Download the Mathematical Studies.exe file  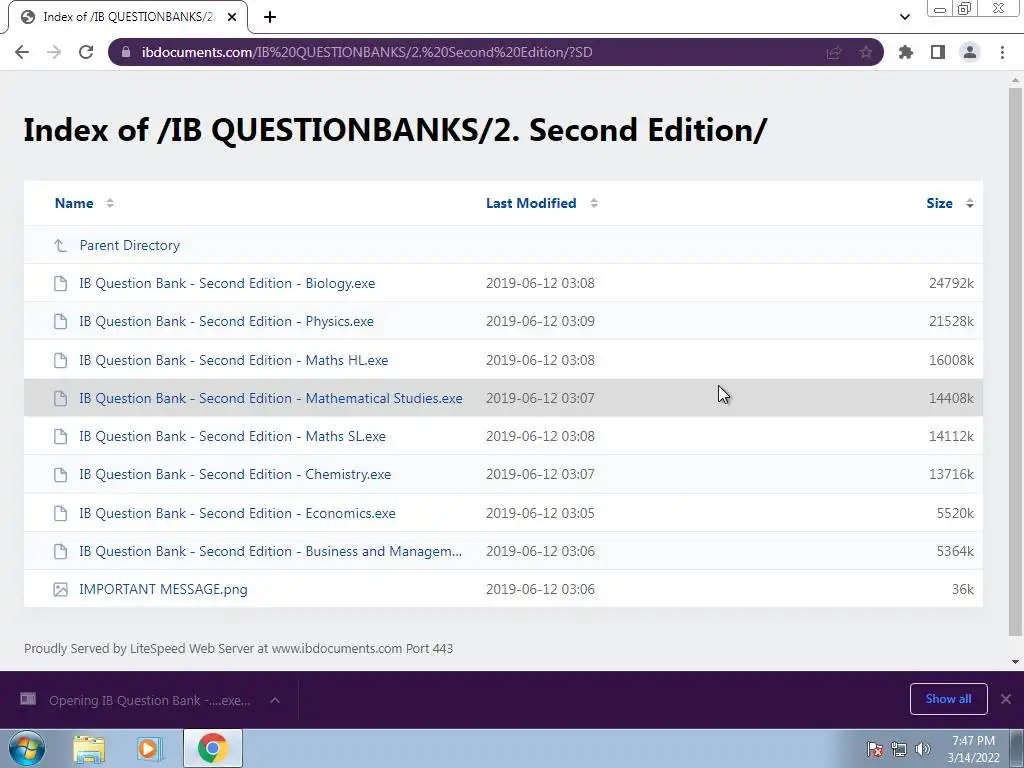click(271, 398)
